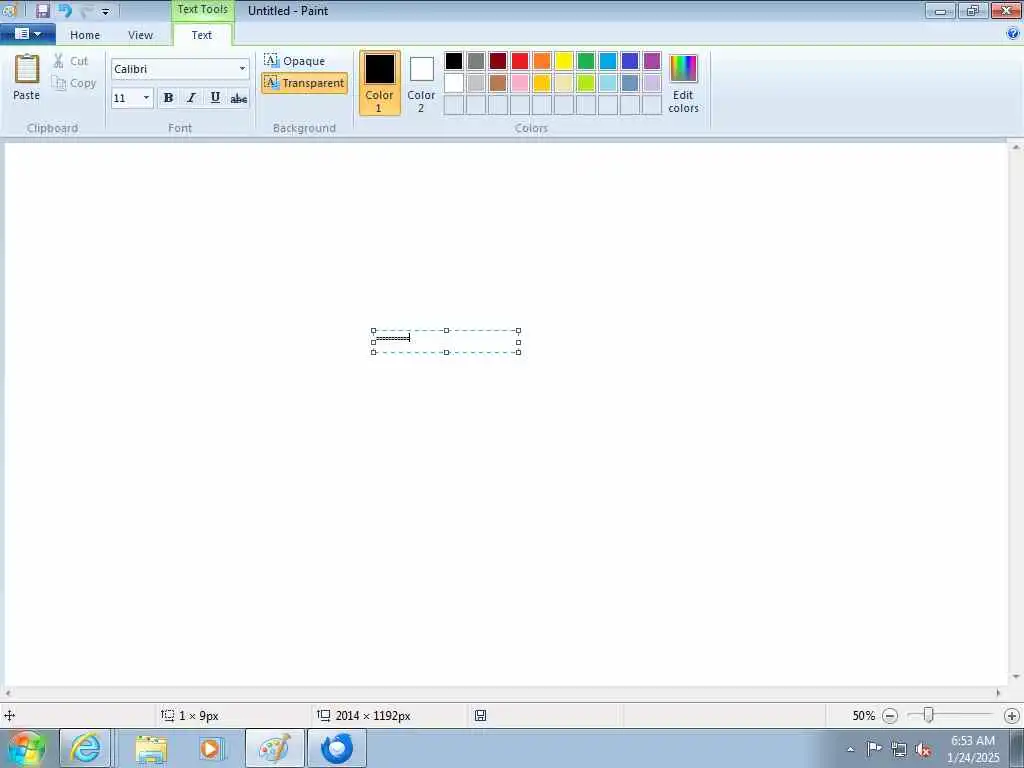Open Thunderbird from taskbar
1024x768 pixels.
tap(337, 748)
